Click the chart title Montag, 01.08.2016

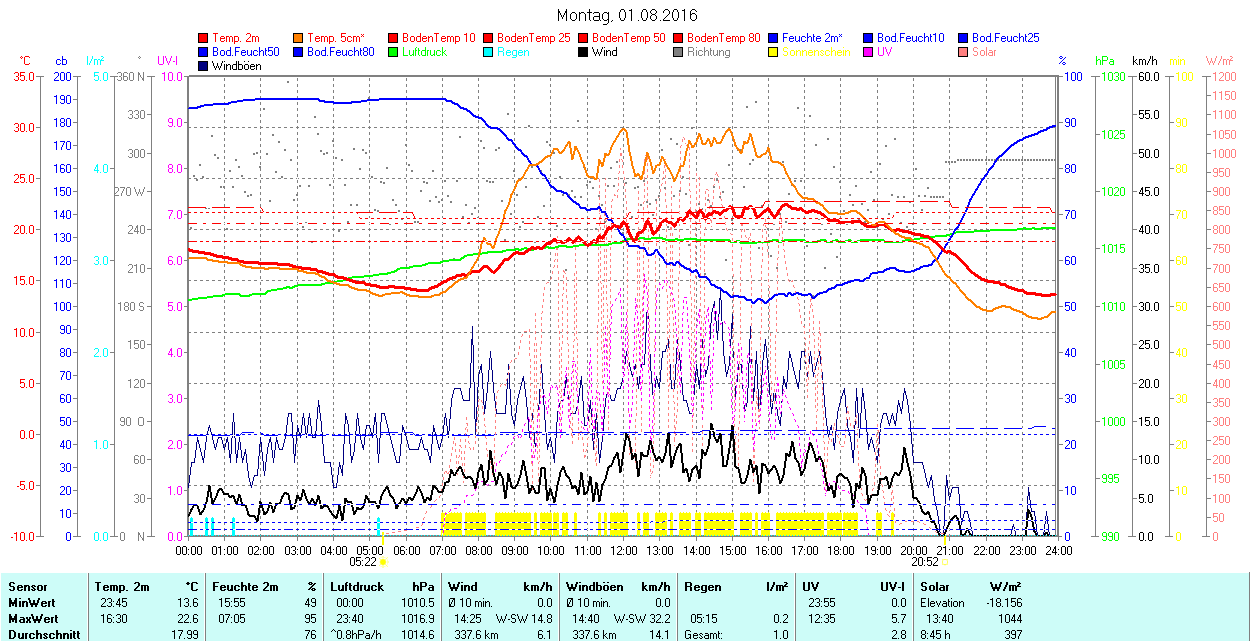coord(627,15)
